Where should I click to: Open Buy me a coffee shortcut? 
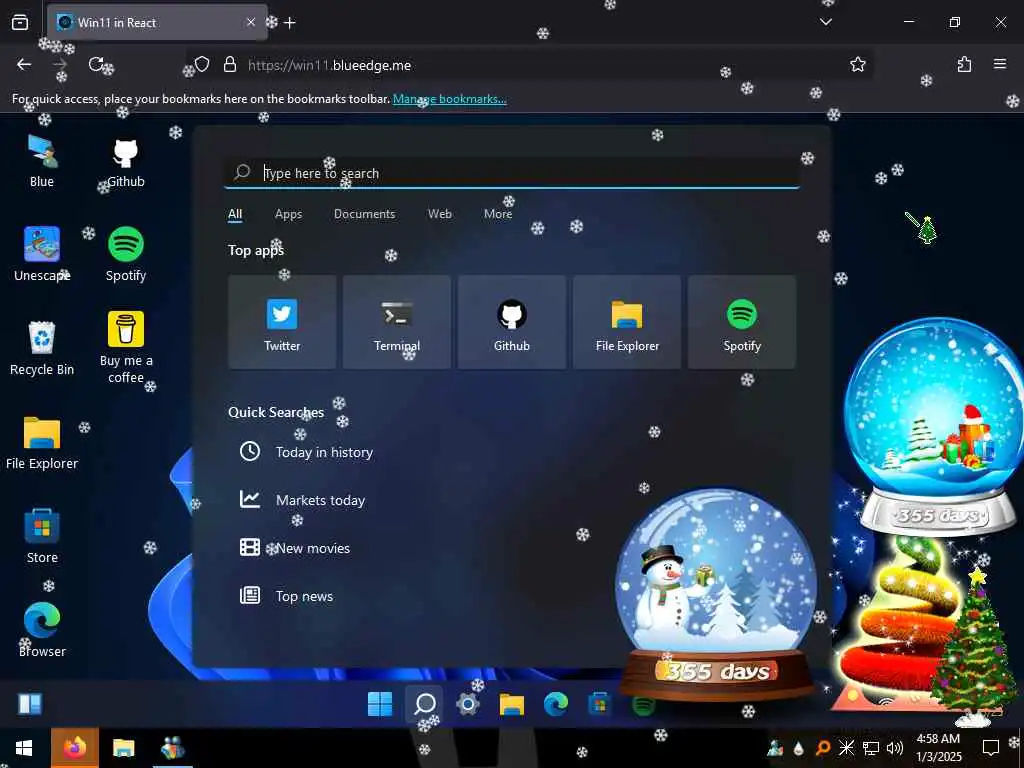click(x=125, y=347)
